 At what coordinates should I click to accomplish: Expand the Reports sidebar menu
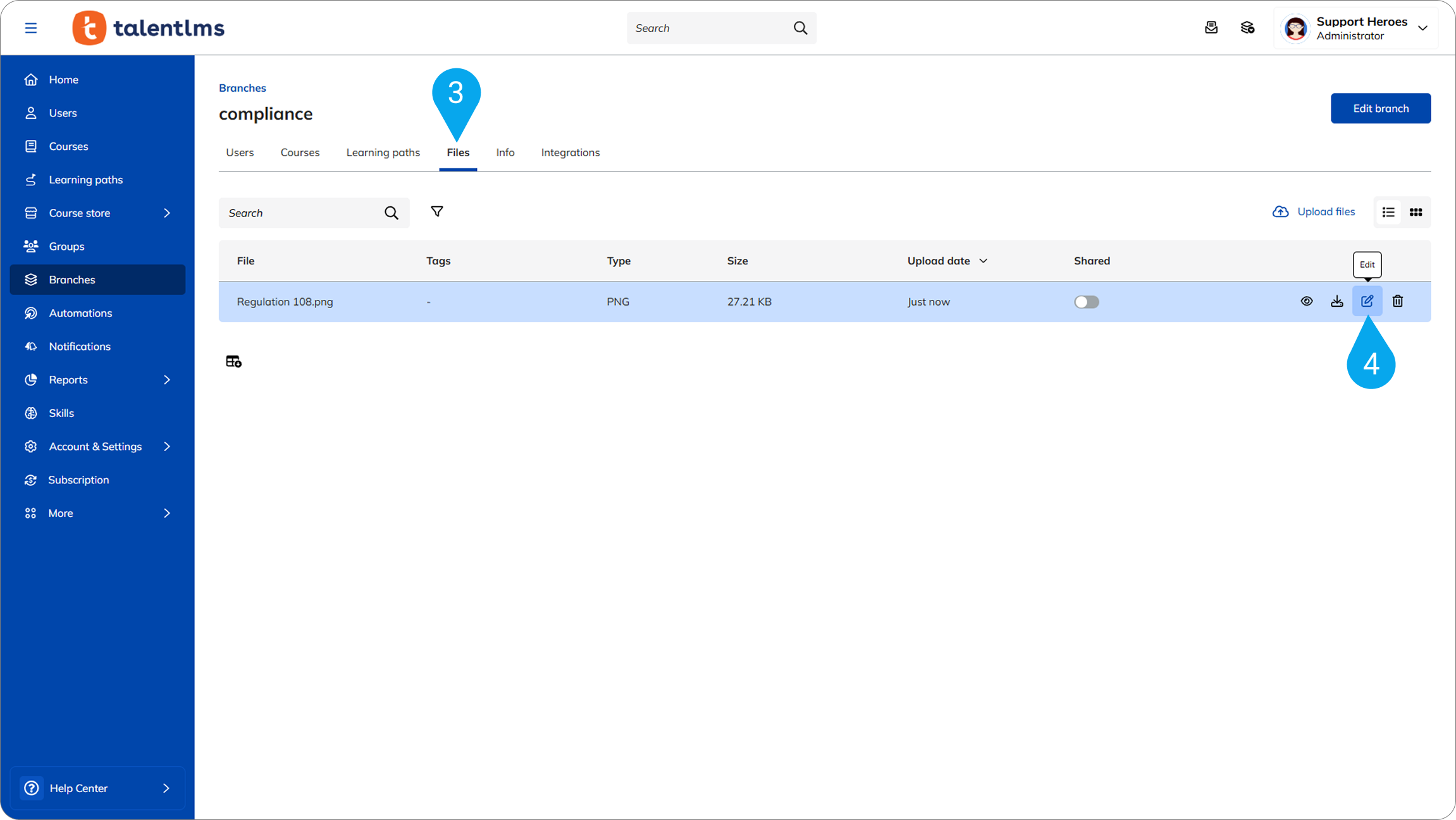pos(167,380)
